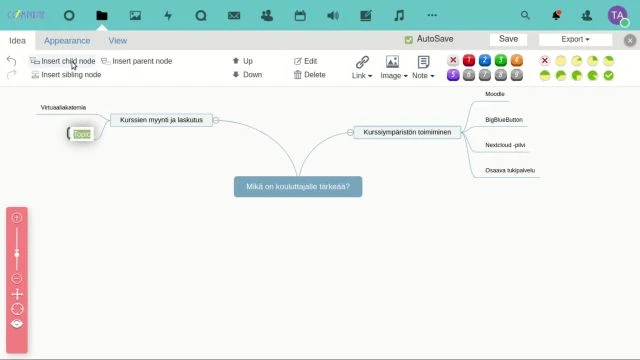Collapse the Kurssiympäristön toimiminen node
Screen dimensions: 640x360
[x=350, y=132]
